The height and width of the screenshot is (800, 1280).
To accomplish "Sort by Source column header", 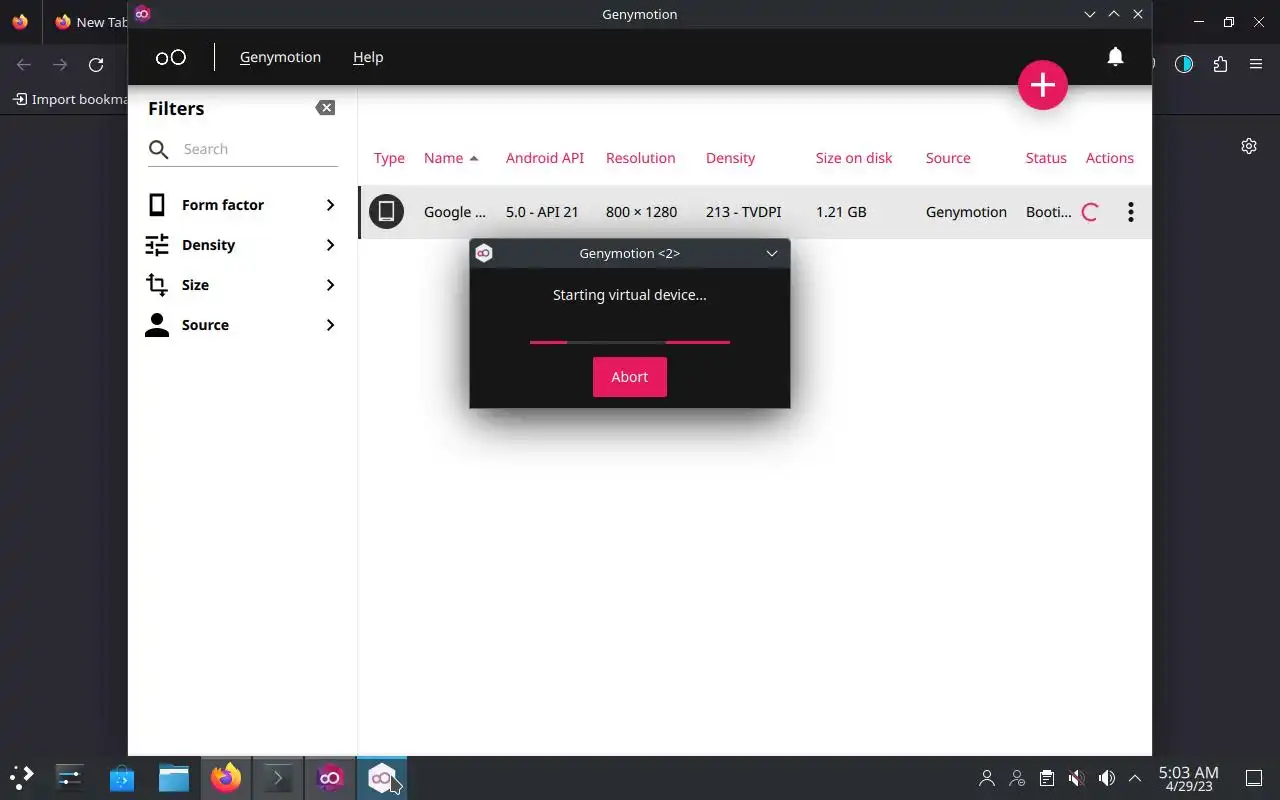I will tap(948, 158).
